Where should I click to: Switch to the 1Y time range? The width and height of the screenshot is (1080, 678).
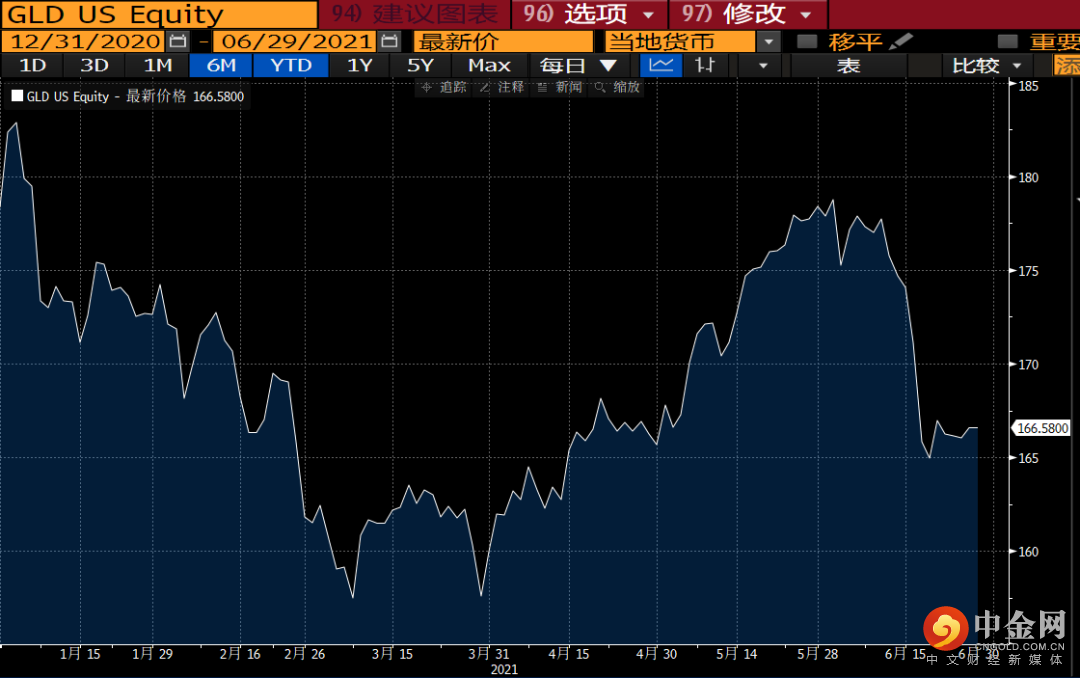pos(360,65)
